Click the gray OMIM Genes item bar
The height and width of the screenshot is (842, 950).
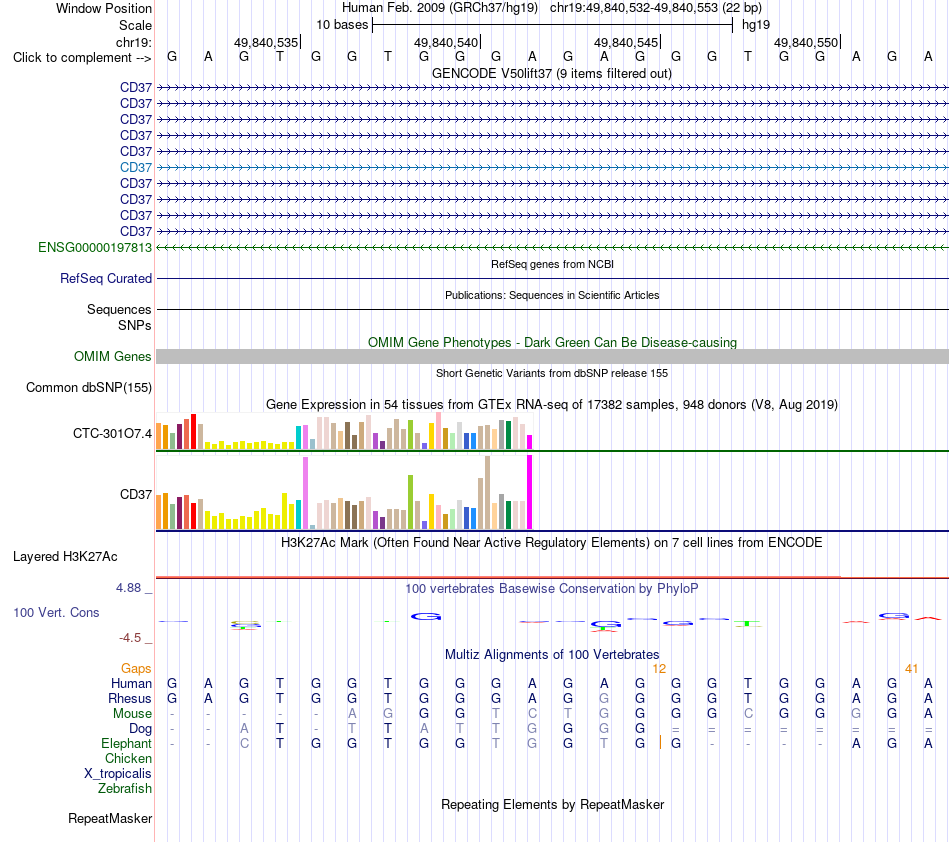pos(552,356)
